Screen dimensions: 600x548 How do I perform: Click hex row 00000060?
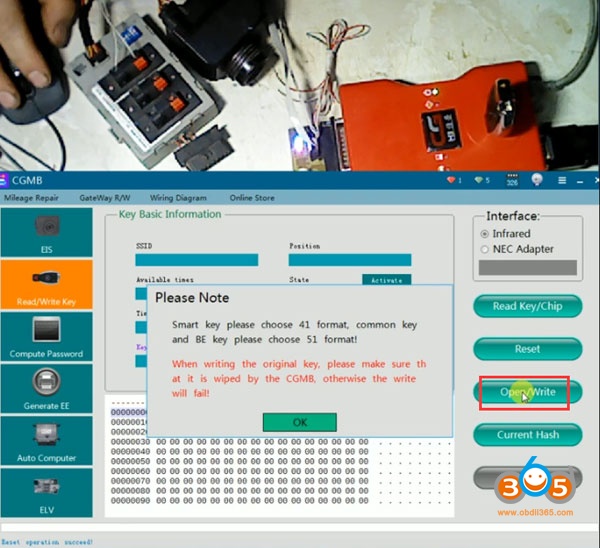coord(282,471)
